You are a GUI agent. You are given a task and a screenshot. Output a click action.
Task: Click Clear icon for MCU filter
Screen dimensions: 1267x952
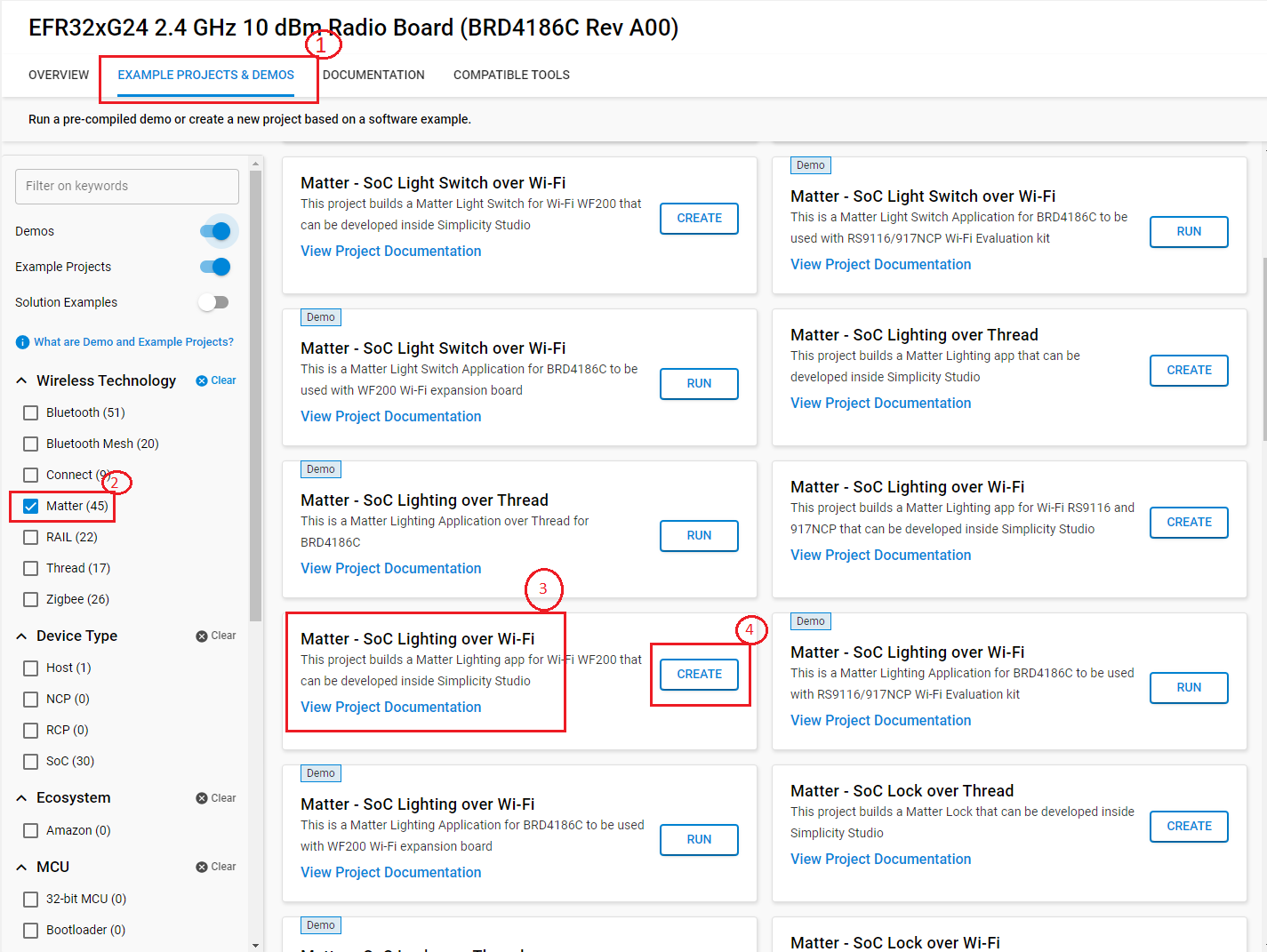202,867
